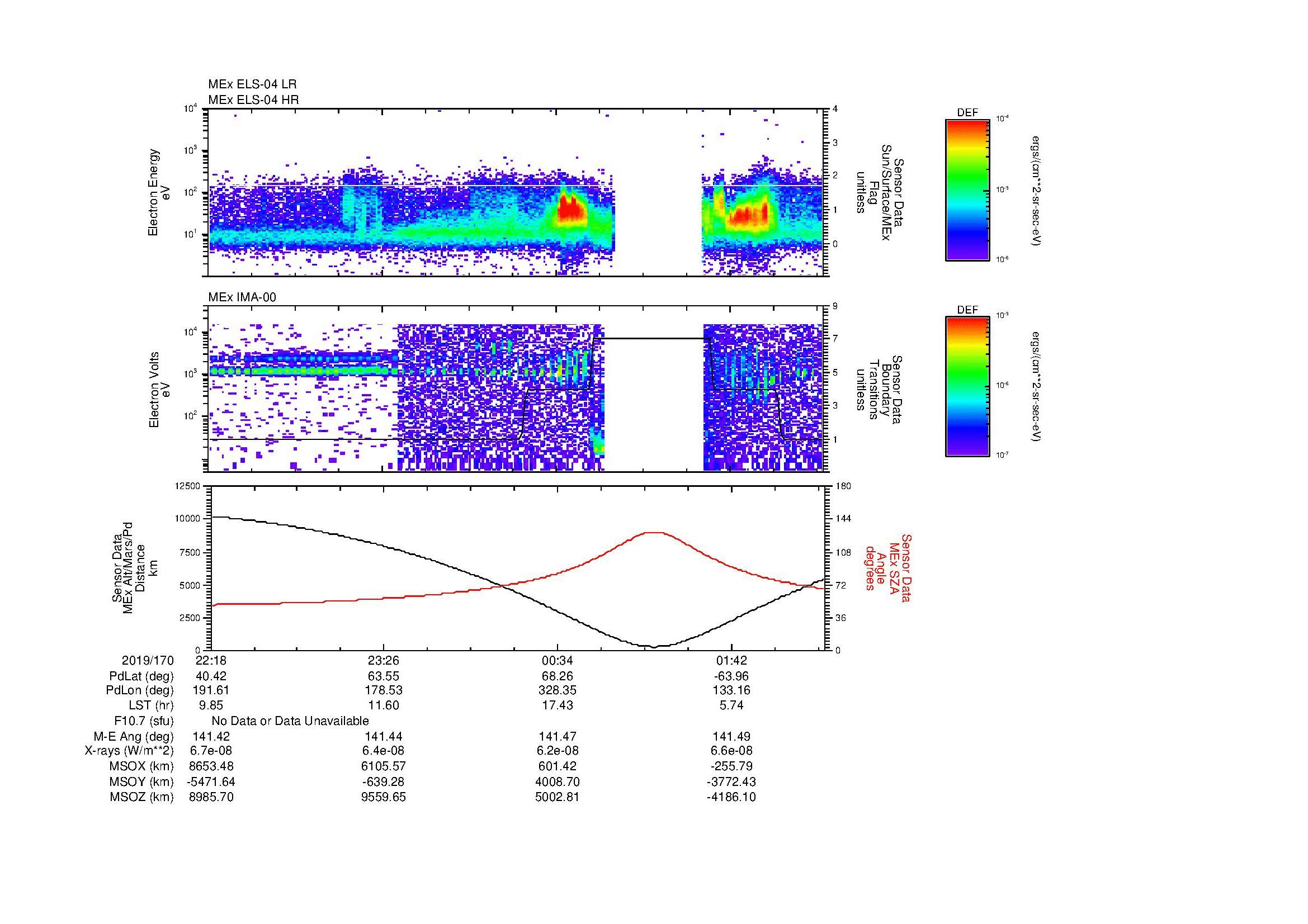Click the altitude curve minimum point
Image resolution: width=1308 pixels, height=924 pixels.
click(654, 647)
